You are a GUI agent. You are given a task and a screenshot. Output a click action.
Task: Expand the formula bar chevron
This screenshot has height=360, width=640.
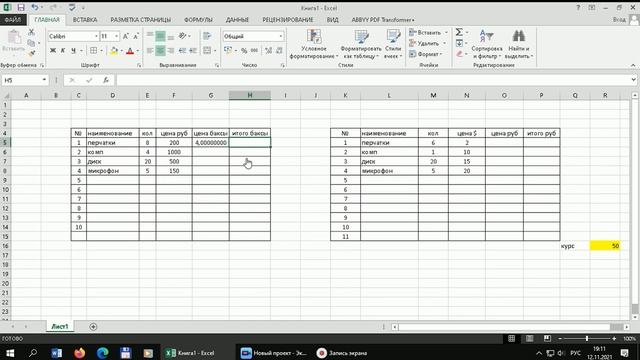[x=633, y=80]
